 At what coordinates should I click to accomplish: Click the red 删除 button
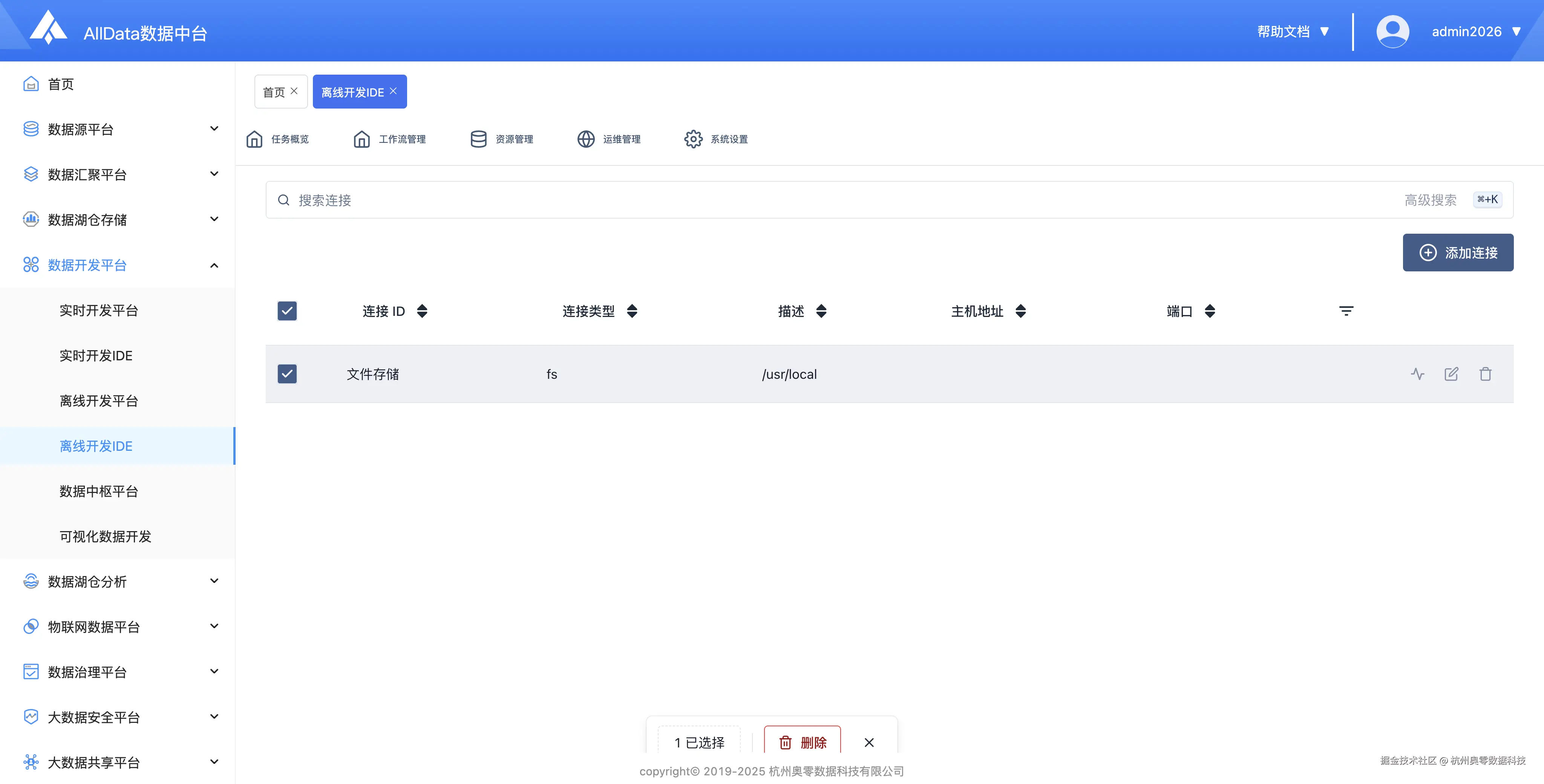(802, 742)
